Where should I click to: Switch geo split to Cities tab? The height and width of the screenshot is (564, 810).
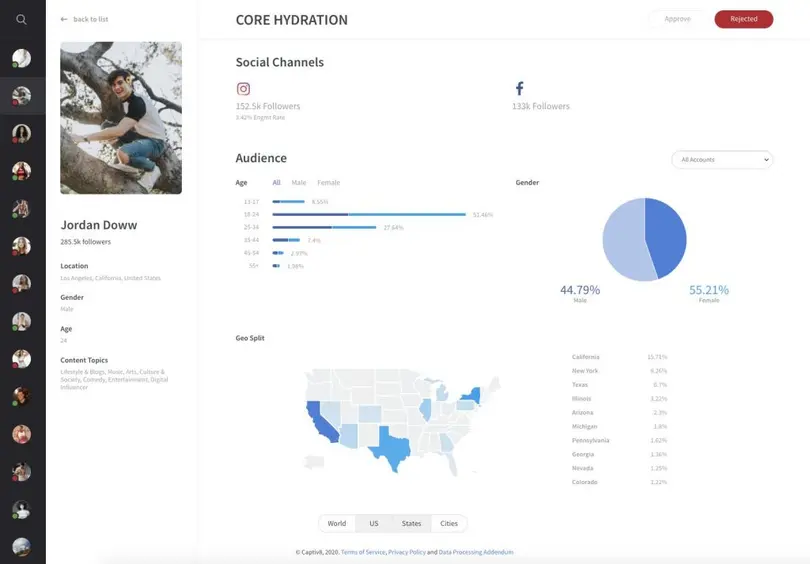pos(449,523)
